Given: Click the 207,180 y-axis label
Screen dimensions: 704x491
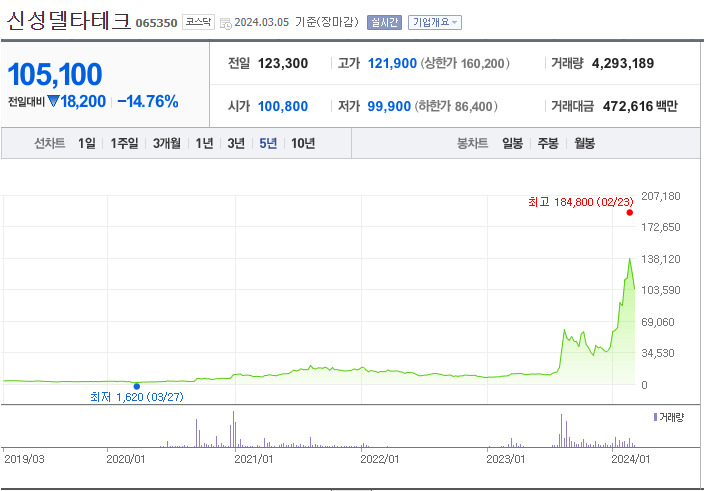Looking at the screenshot, I should (x=660, y=196).
